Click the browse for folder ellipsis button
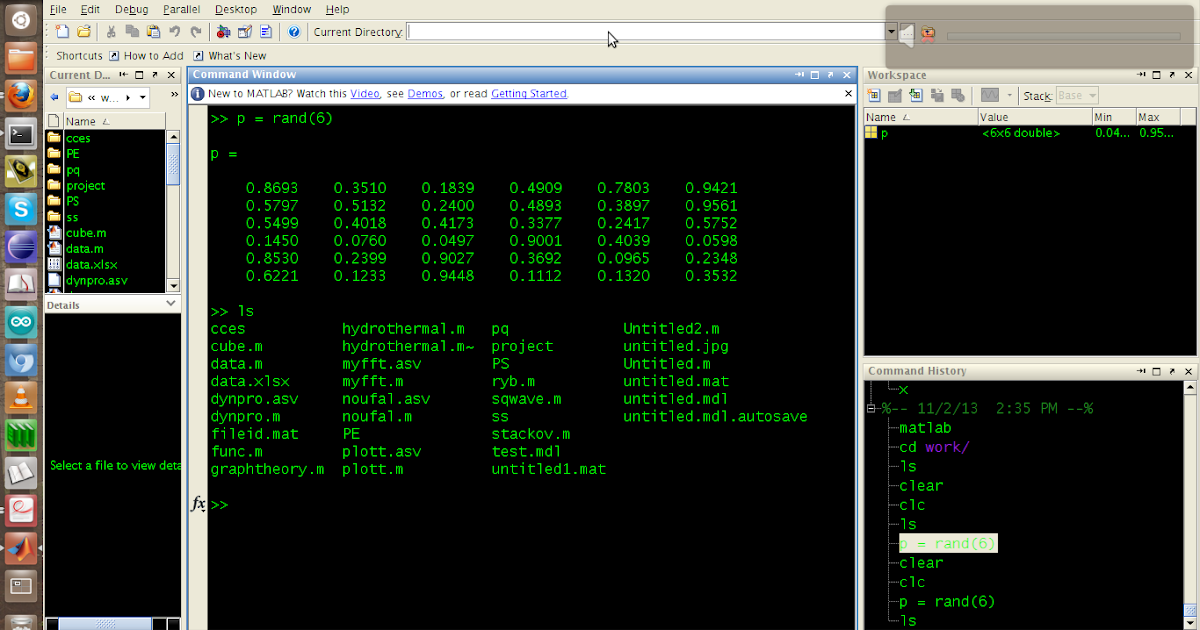 point(906,33)
